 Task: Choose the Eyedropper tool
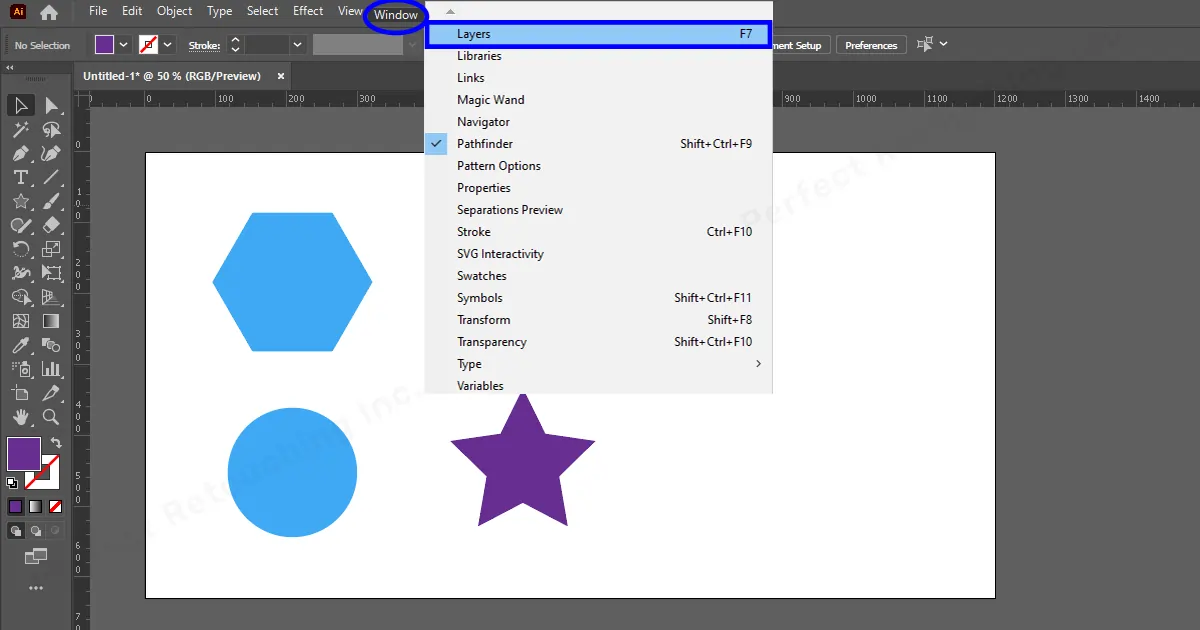click(20, 346)
